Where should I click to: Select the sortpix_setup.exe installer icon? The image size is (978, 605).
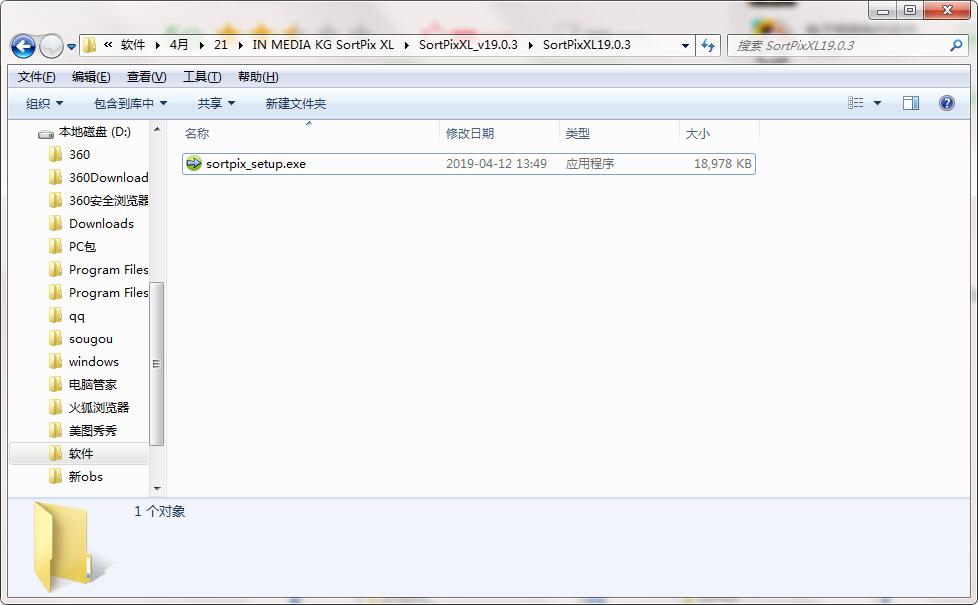[x=194, y=163]
